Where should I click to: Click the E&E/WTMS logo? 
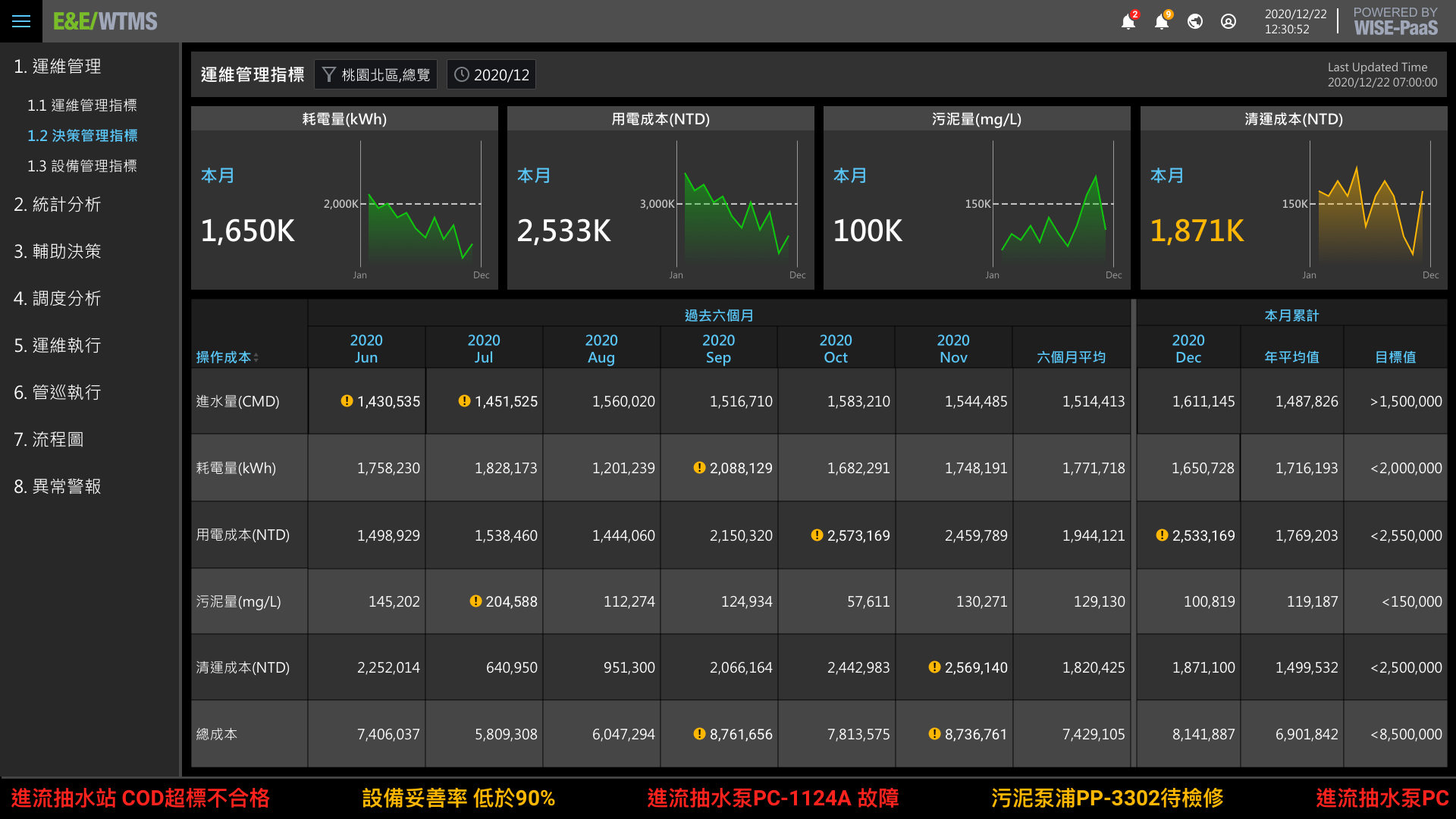tap(105, 21)
